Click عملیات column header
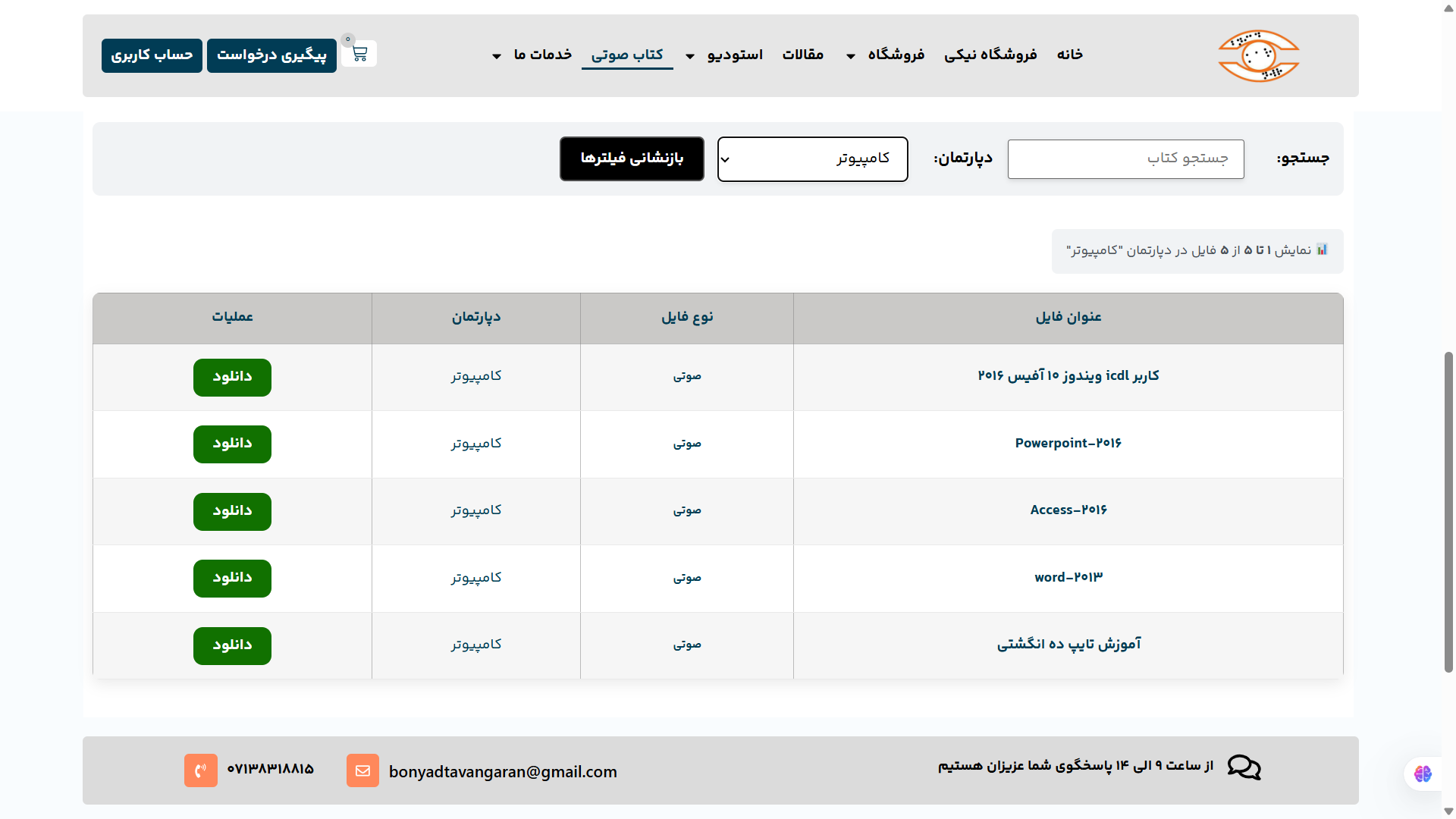The height and width of the screenshot is (819, 1456). click(232, 317)
